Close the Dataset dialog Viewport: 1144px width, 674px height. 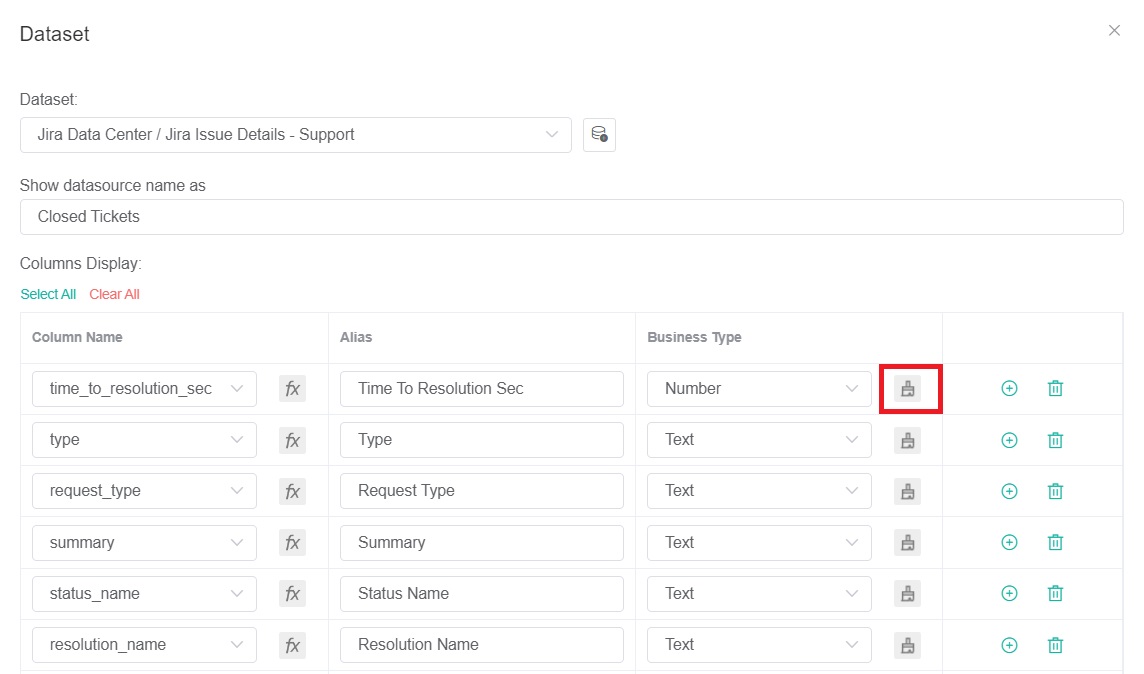click(1114, 30)
